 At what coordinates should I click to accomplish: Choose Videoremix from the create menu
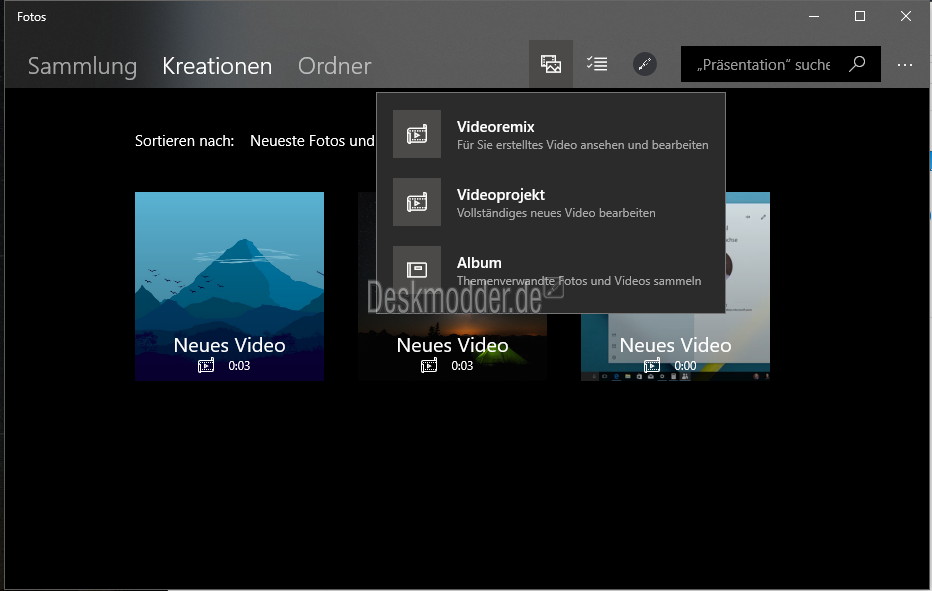click(x=550, y=134)
